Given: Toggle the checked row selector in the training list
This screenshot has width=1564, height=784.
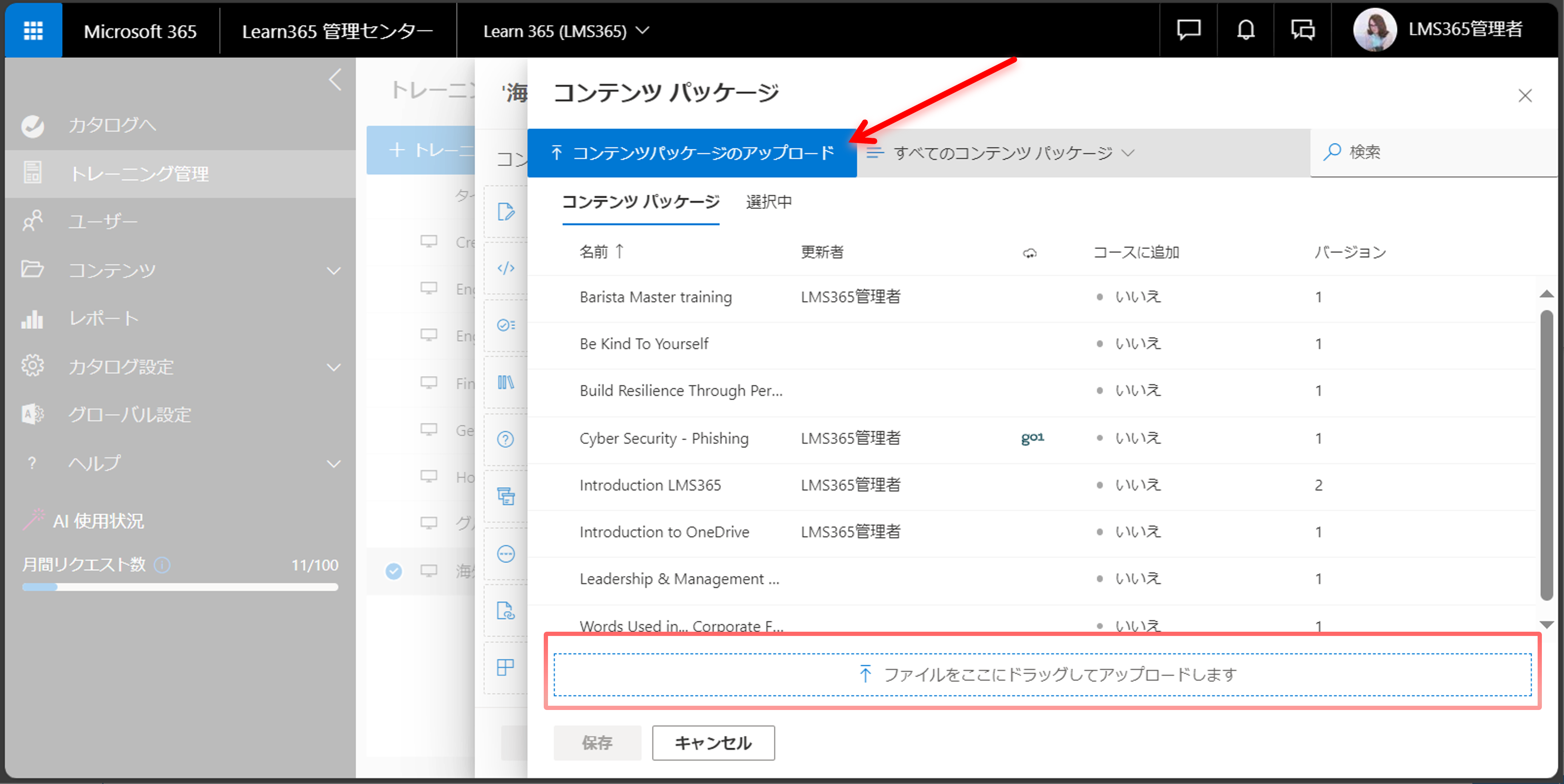Looking at the screenshot, I should pos(394,571).
